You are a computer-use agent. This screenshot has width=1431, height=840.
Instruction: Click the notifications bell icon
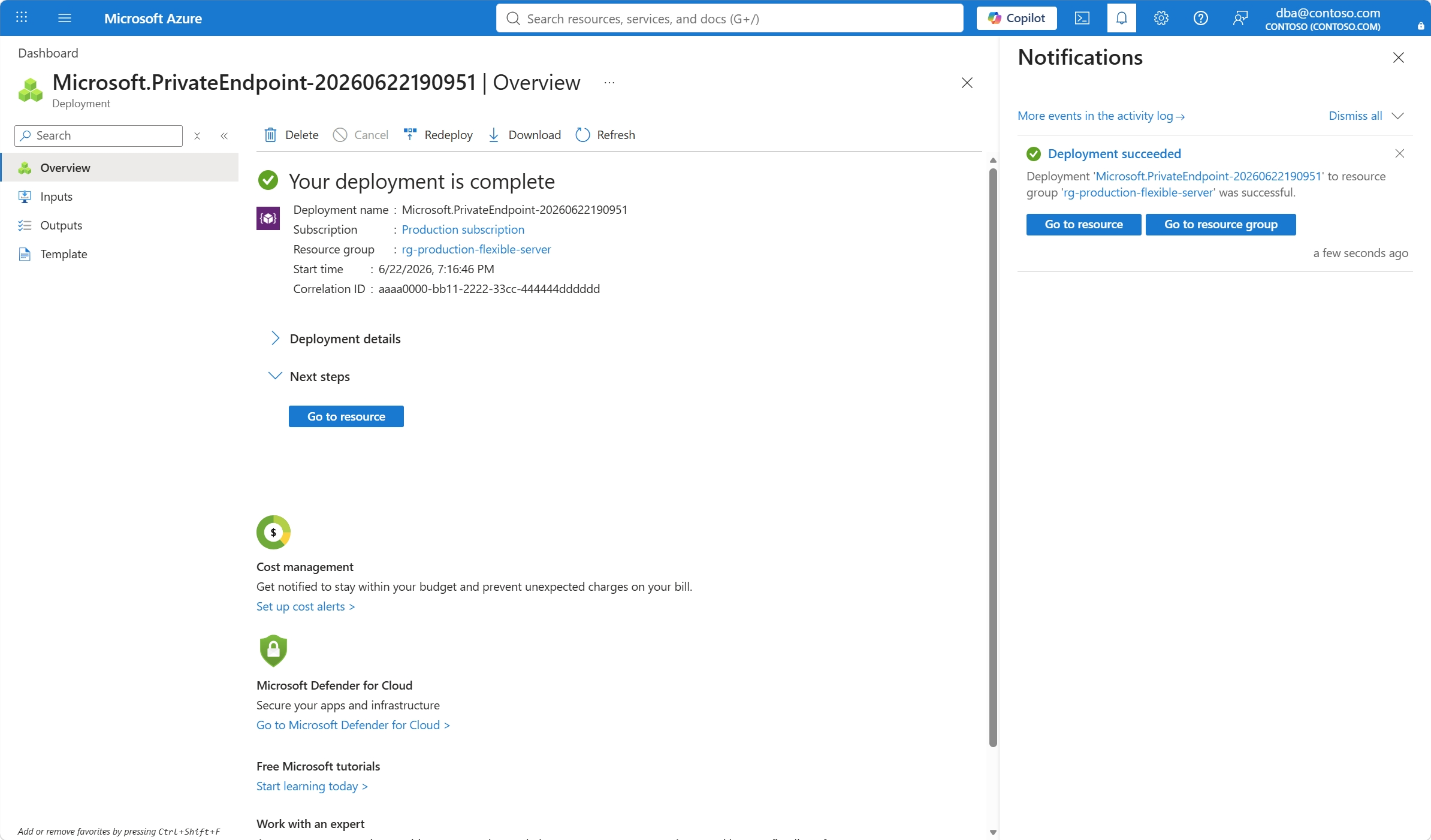[1121, 18]
